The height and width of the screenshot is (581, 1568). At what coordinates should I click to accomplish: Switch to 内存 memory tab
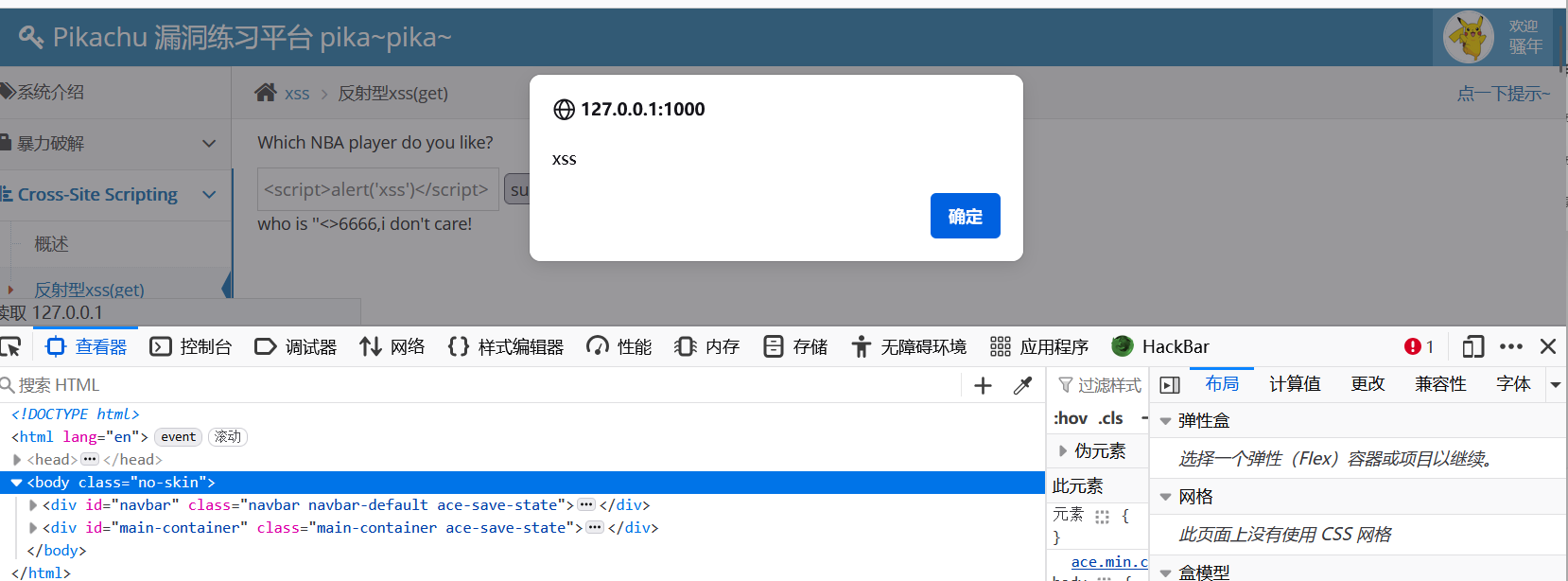(707, 347)
